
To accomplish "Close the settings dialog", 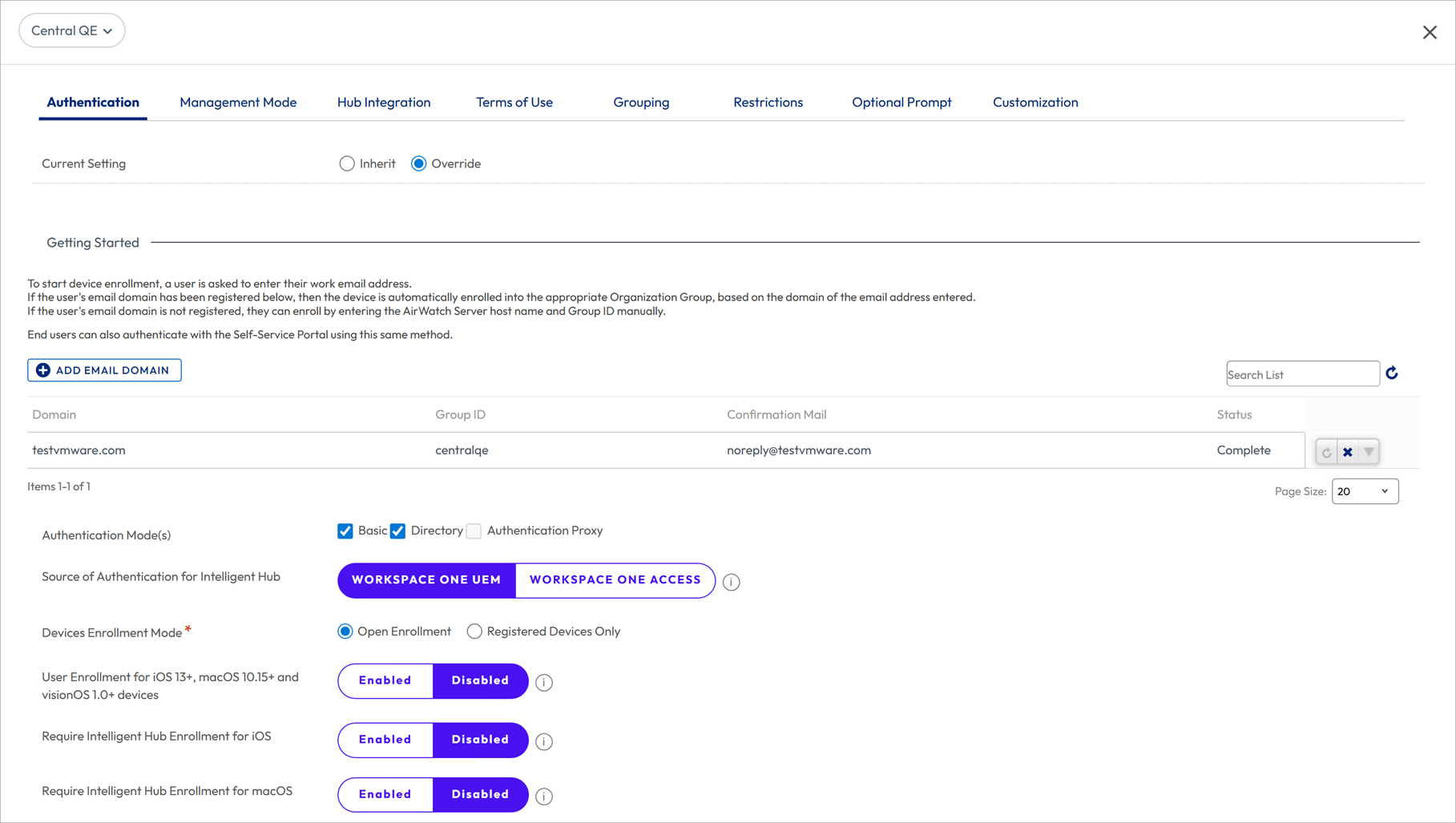I will tap(1430, 32).
